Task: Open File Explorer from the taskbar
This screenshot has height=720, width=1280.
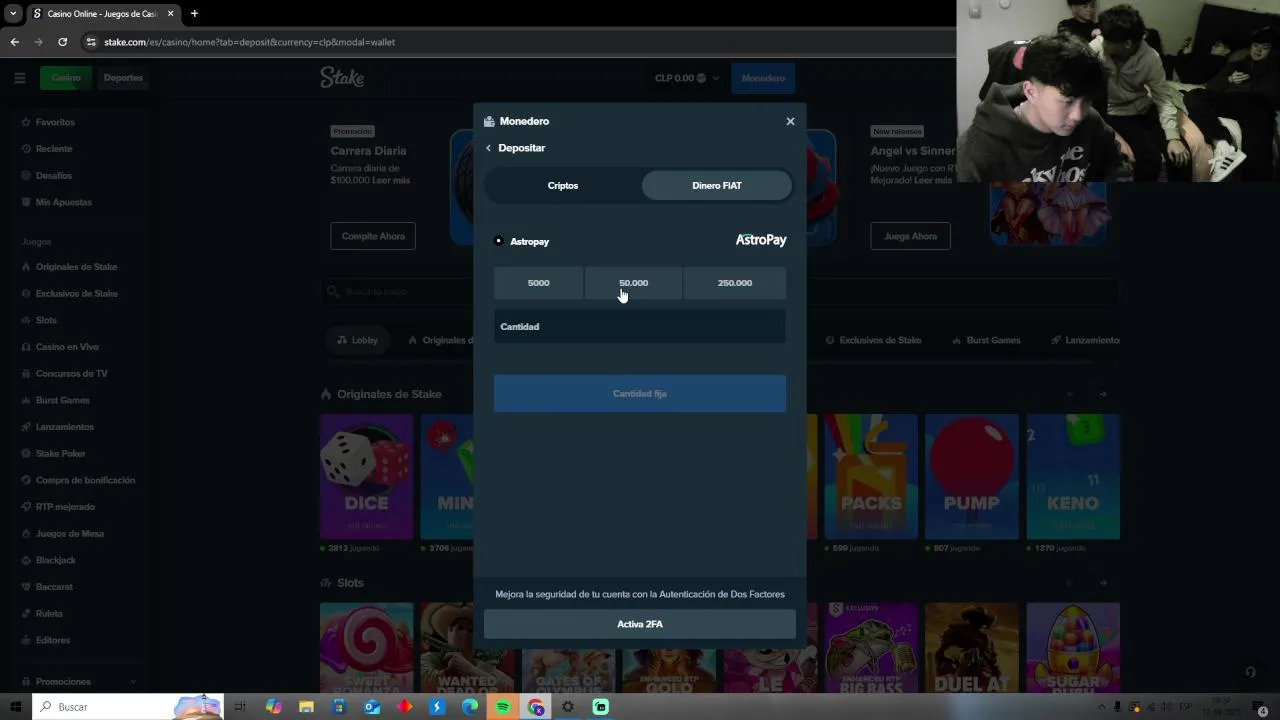Action: click(x=306, y=707)
